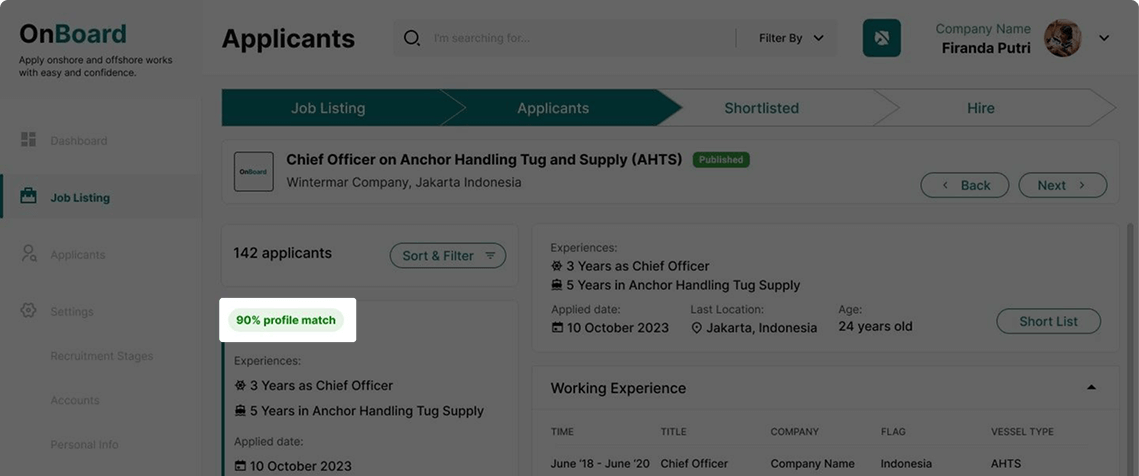Click the Sort & Filter lines icon
The width and height of the screenshot is (1139, 476).
(x=490, y=256)
